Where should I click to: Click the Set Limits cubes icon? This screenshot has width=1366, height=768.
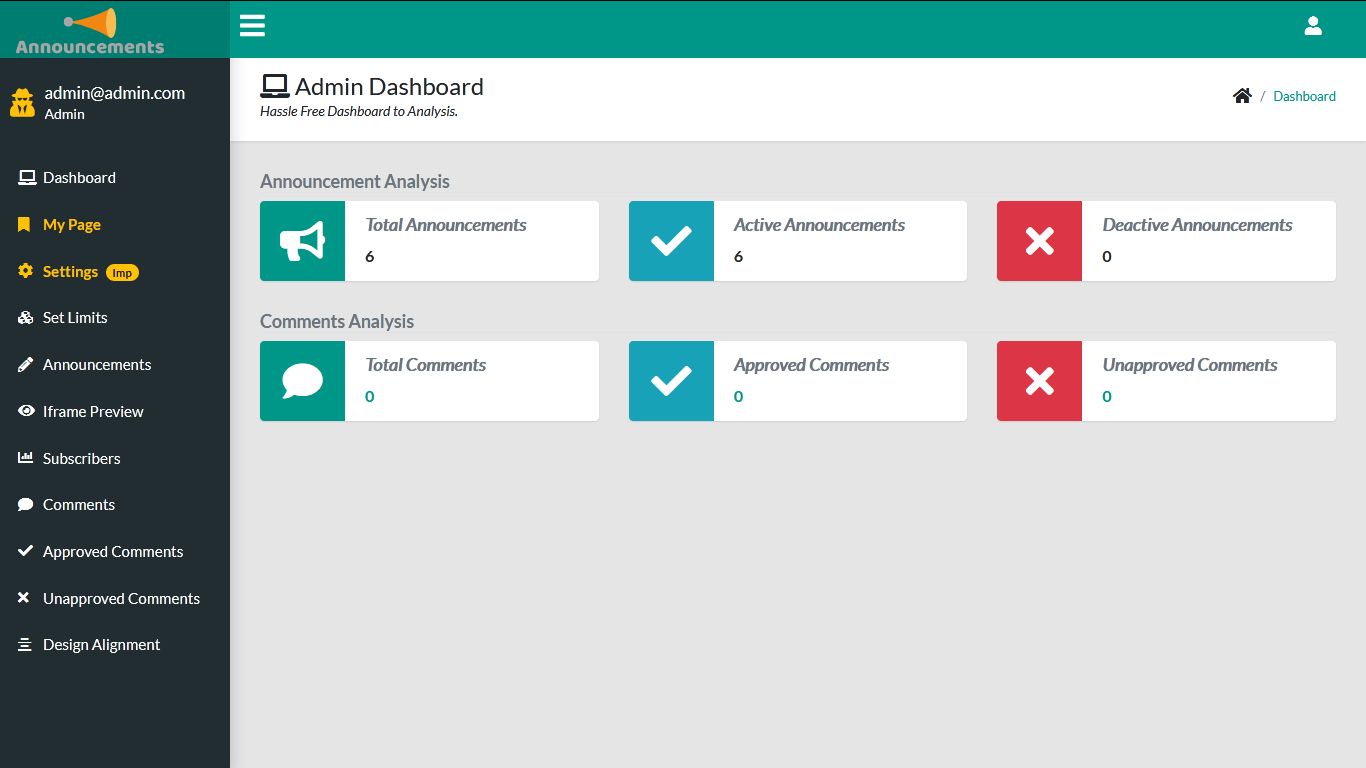point(26,318)
